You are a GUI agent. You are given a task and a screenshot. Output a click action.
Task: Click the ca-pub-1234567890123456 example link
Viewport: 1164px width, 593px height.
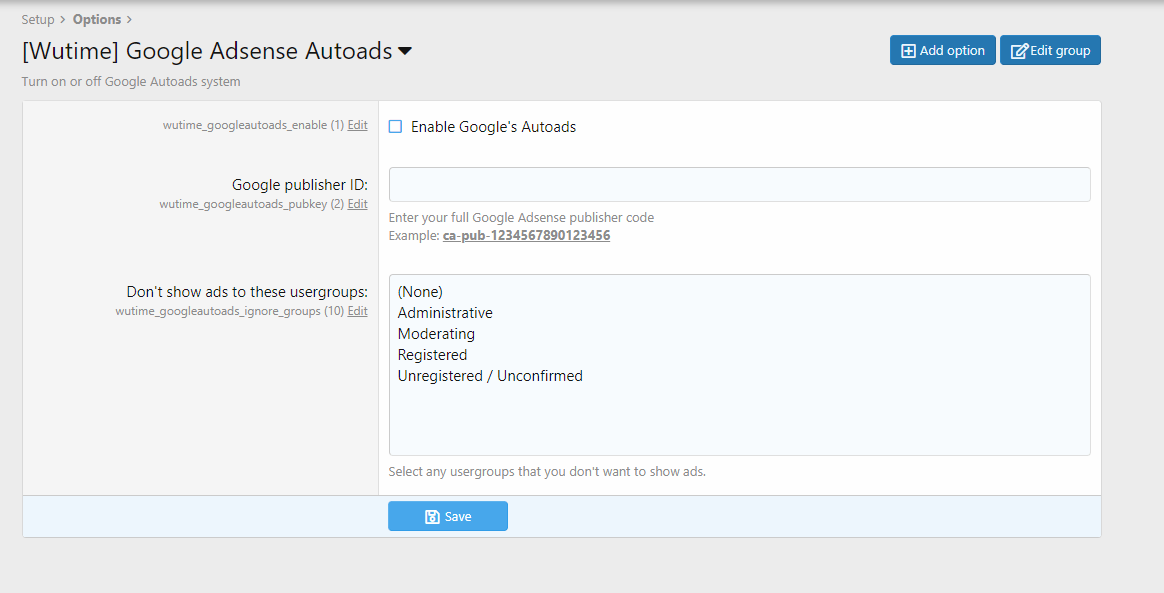pyautogui.click(x=526, y=236)
